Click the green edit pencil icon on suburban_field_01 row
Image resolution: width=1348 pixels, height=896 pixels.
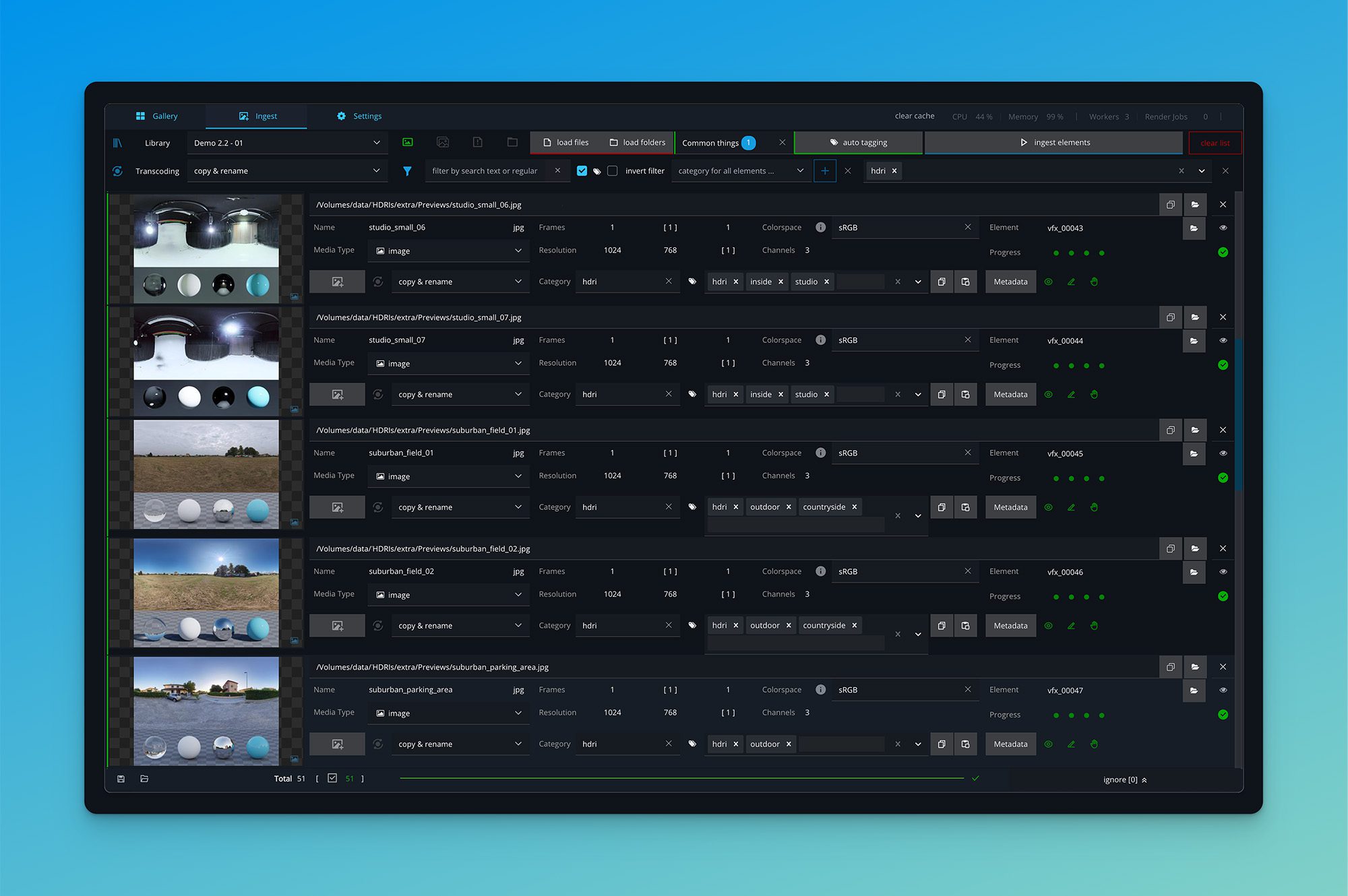click(x=1071, y=507)
